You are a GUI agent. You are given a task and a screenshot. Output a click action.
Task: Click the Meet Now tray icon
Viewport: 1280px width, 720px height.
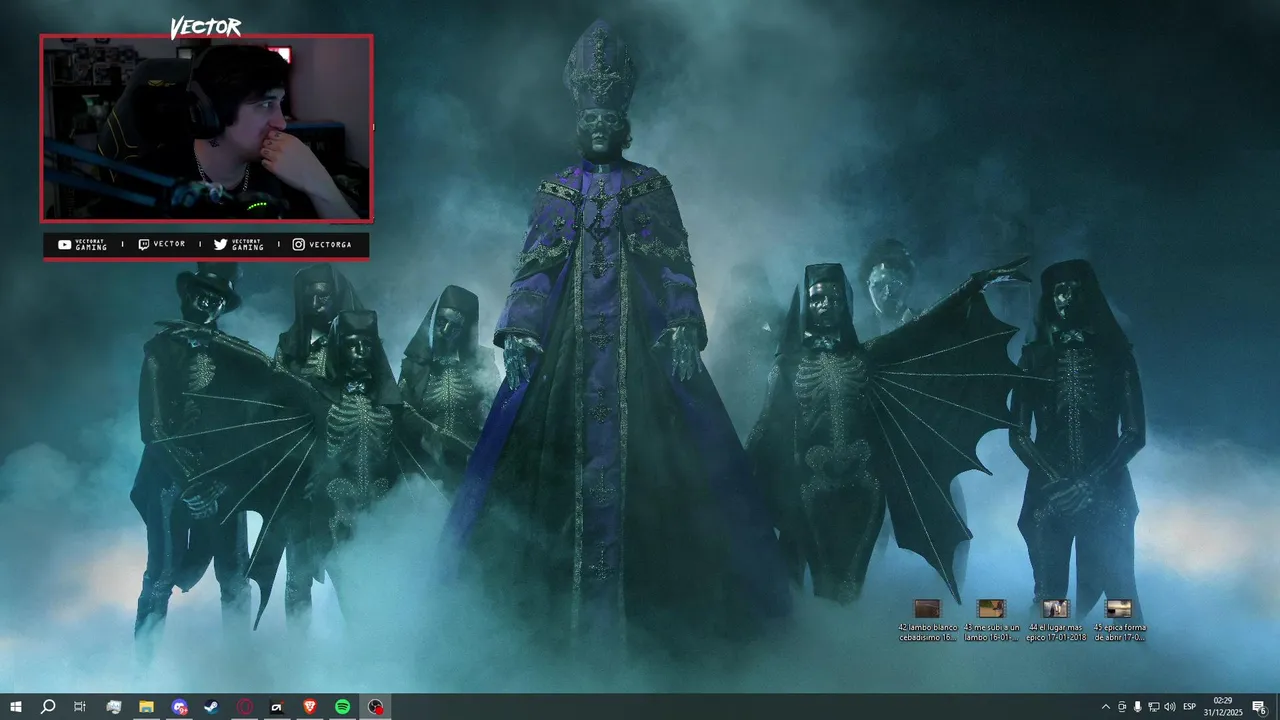click(1122, 707)
